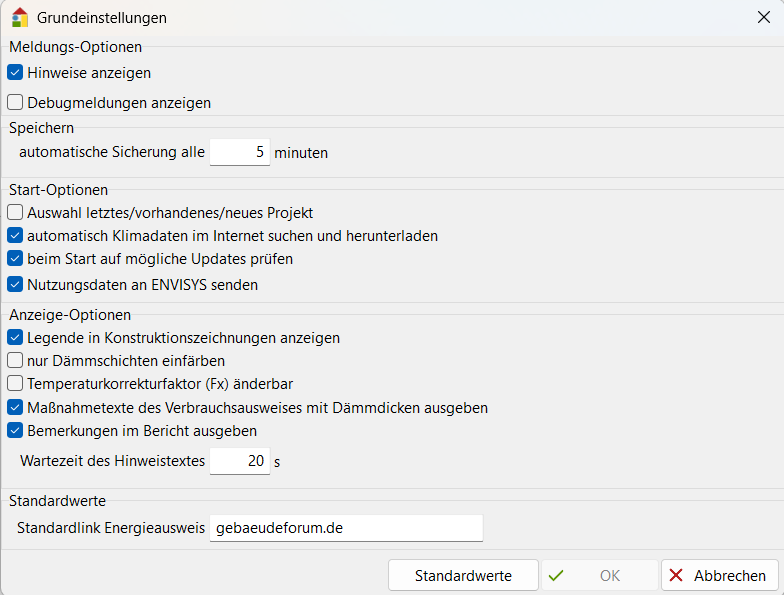The height and width of the screenshot is (595, 784).
Task: Focus the Standardlink Energieausweis text field
Action: (x=346, y=528)
